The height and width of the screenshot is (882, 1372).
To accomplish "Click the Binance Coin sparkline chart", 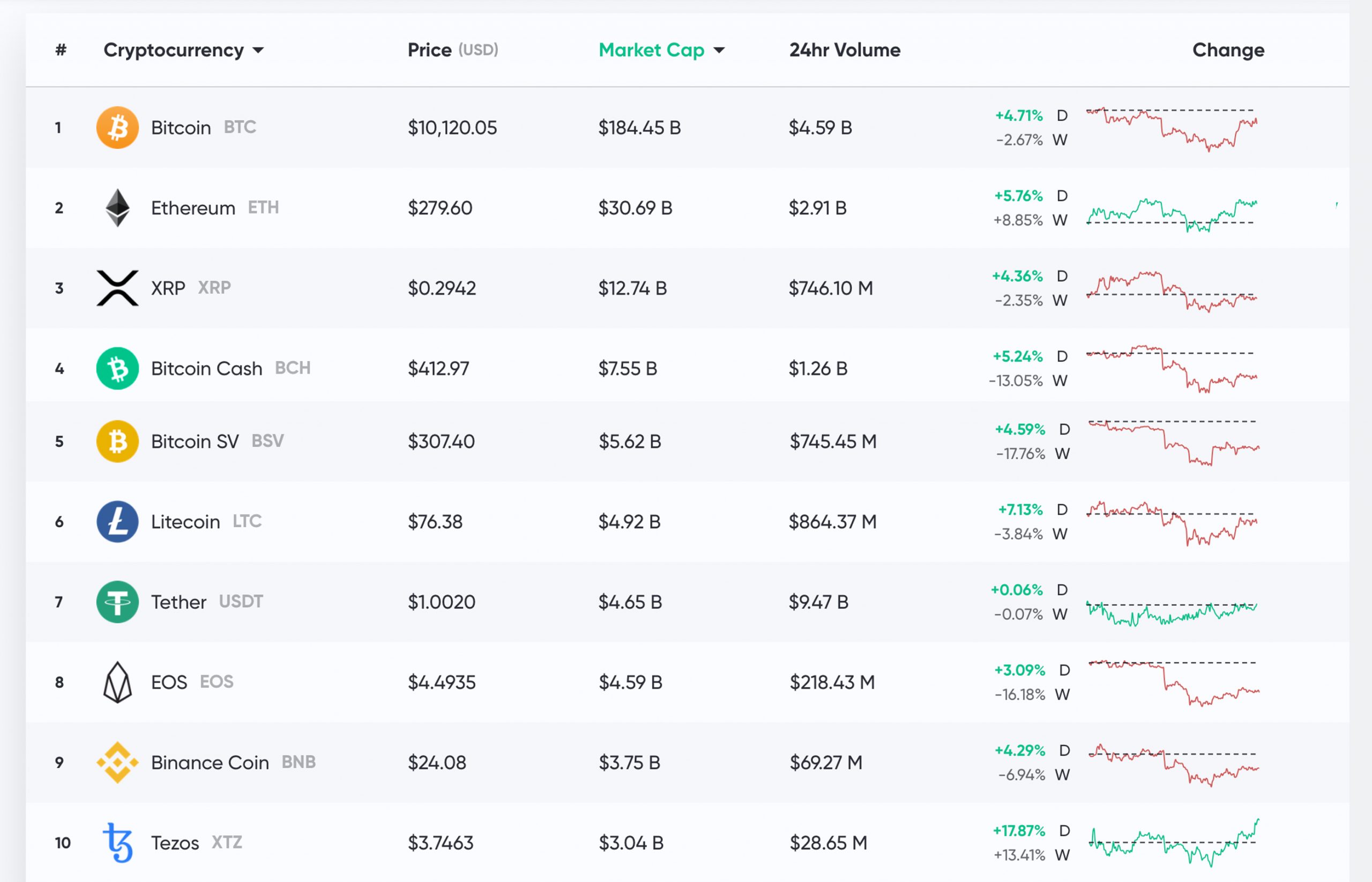I will click(1173, 765).
